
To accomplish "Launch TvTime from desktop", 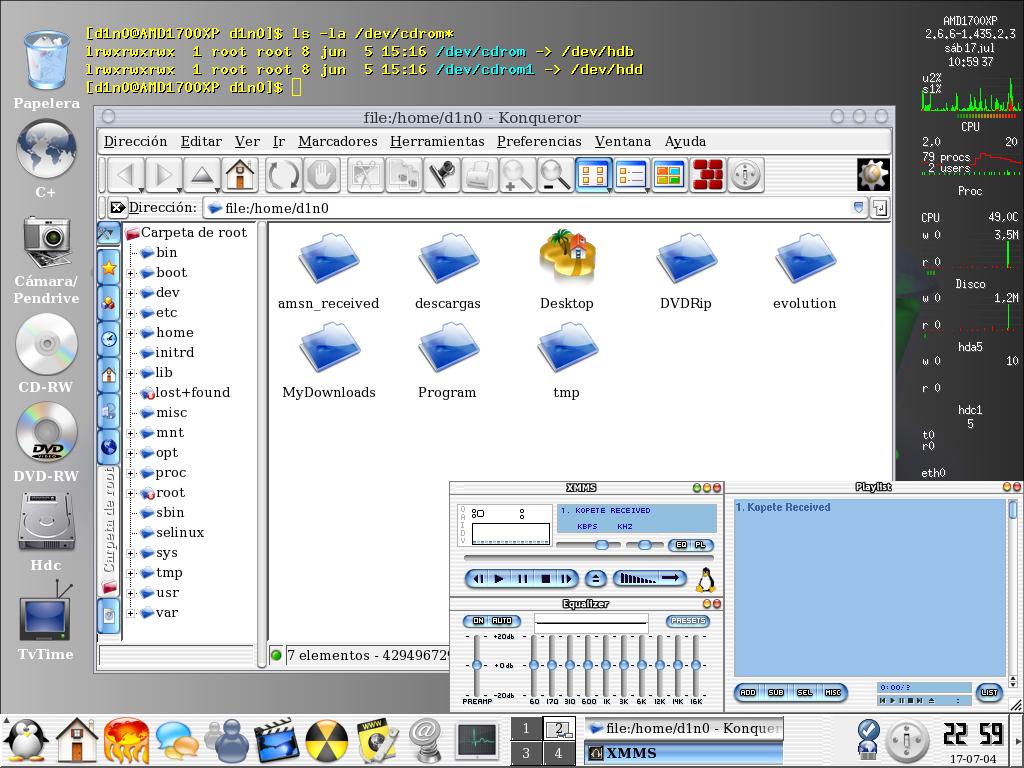I will (x=46, y=622).
